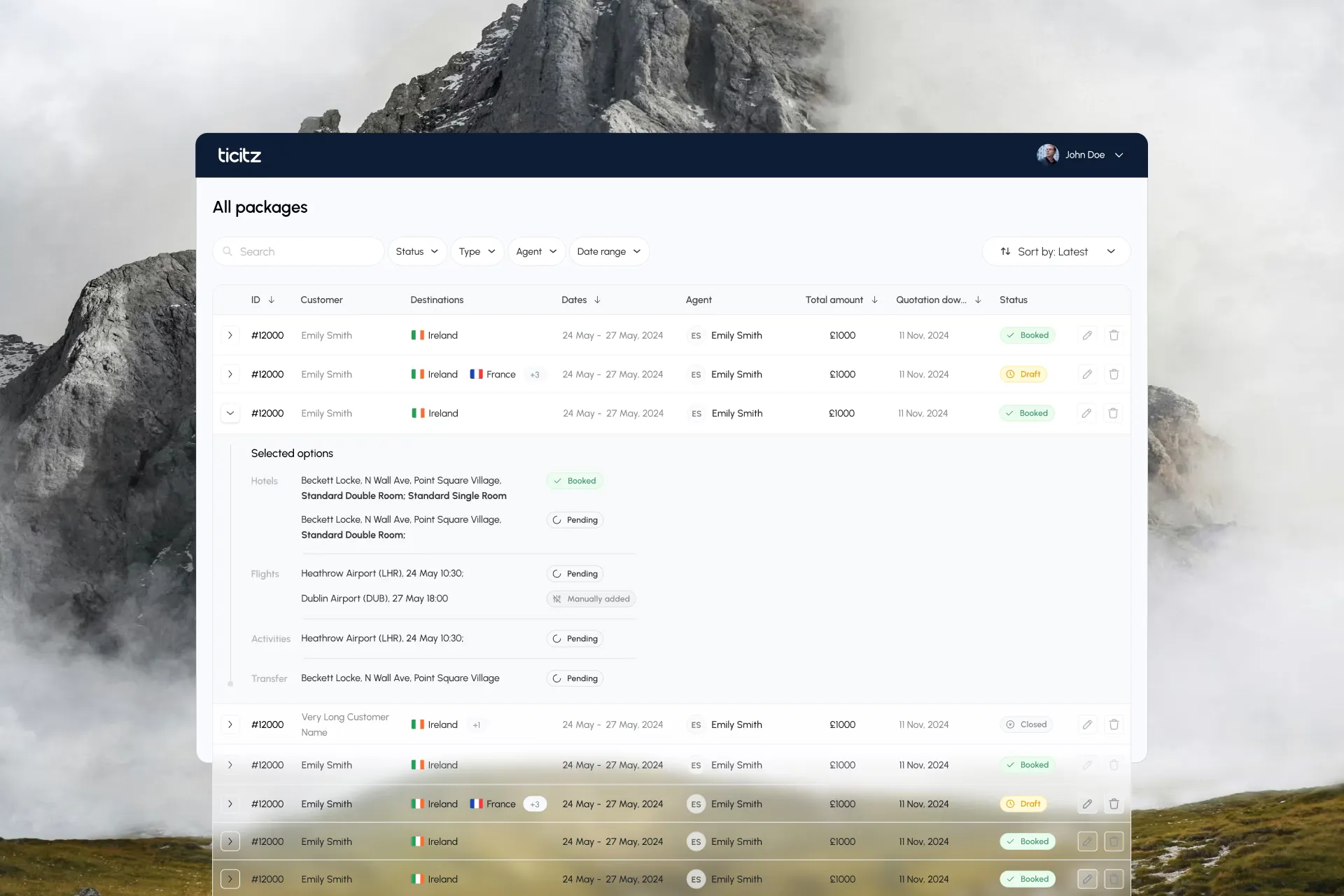Click the Pending badge in Flights section

coord(575,573)
